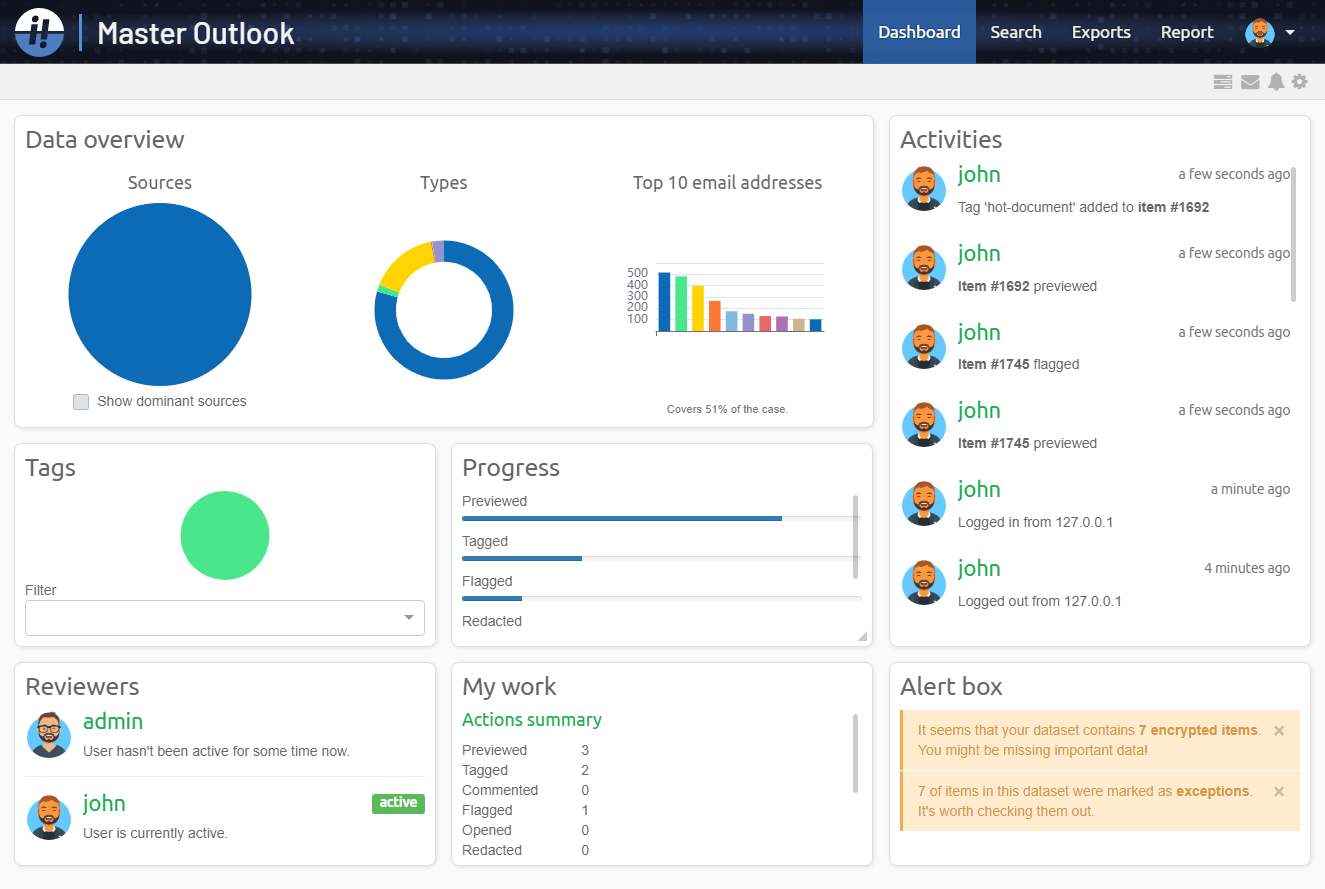Click the Activities panel scrollbar
This screenshot has width=1325, height=889.
coord(1293,235)
